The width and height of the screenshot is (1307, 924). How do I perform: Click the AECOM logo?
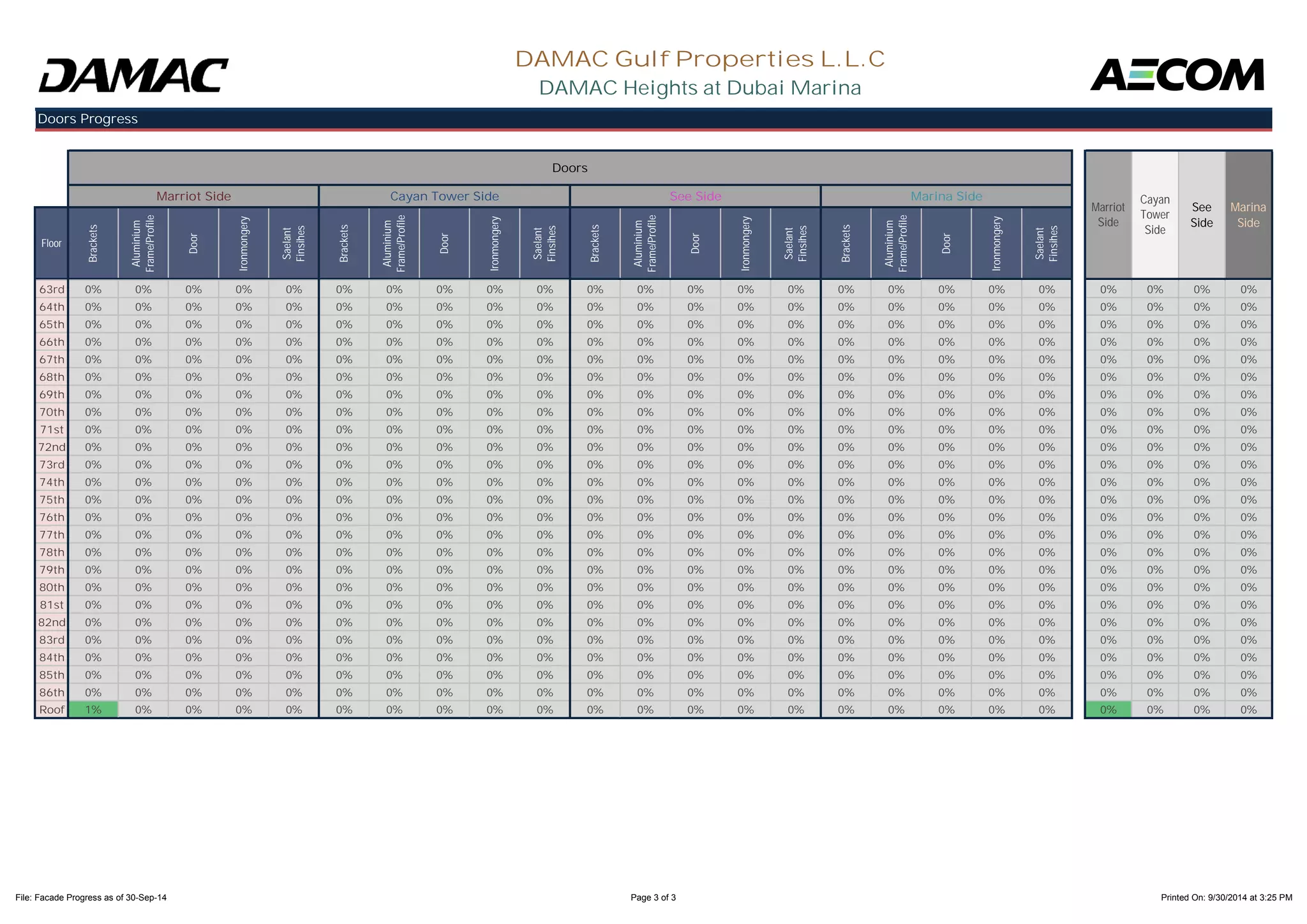1177,75
